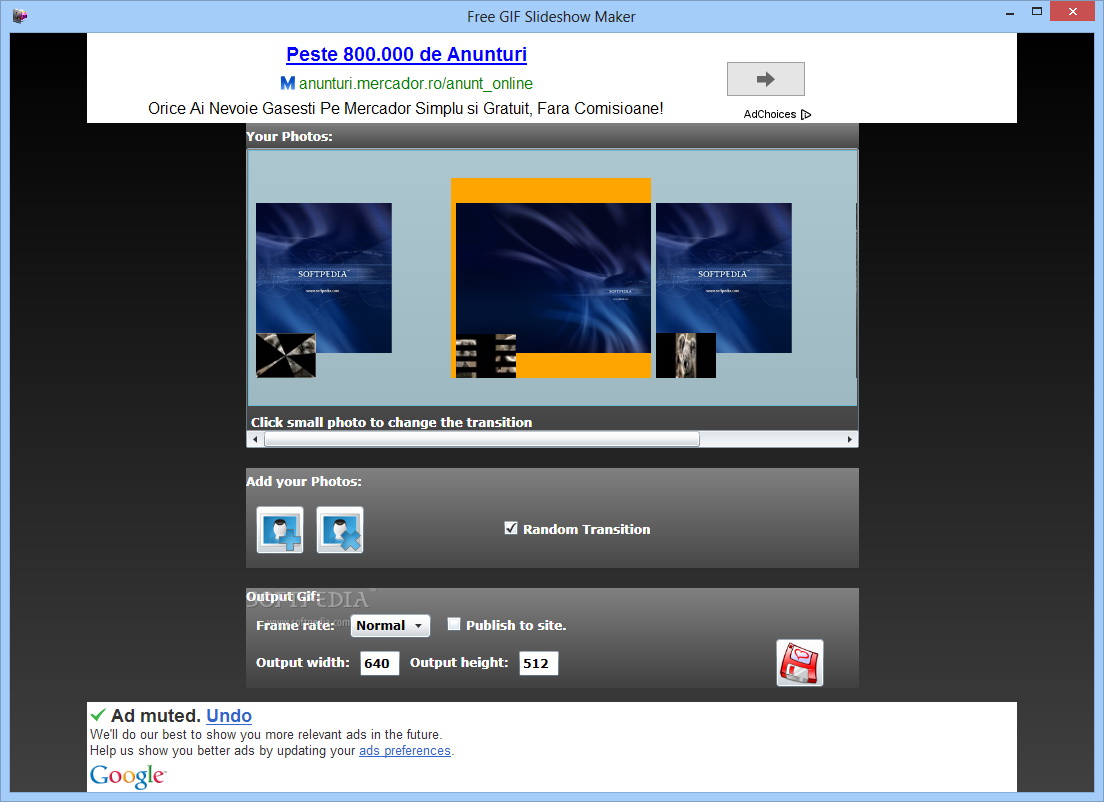This screenshot has width=1104, height=802.
Task: Toggle the Random Transition checkbox
Action: pyautogui.click(x=511, y=528)
